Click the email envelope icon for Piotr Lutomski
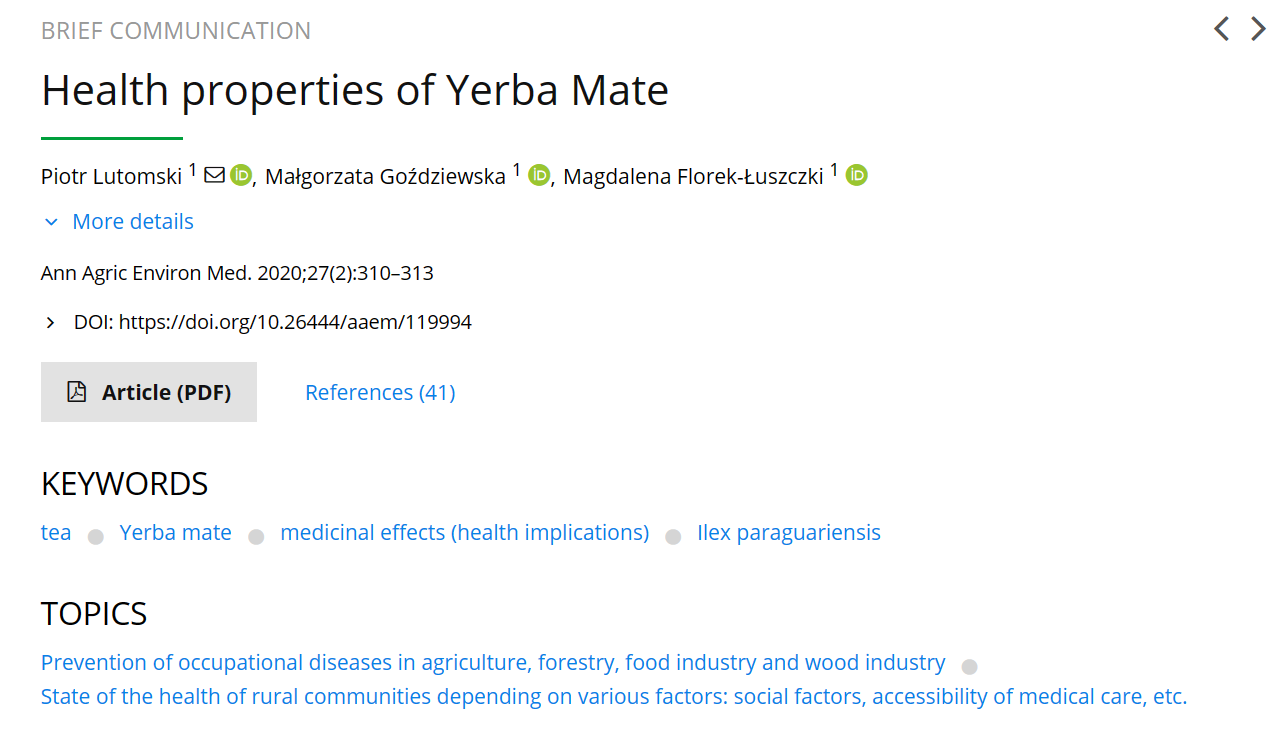Screen dimensions: 1286x730 (x=214, y=175)
